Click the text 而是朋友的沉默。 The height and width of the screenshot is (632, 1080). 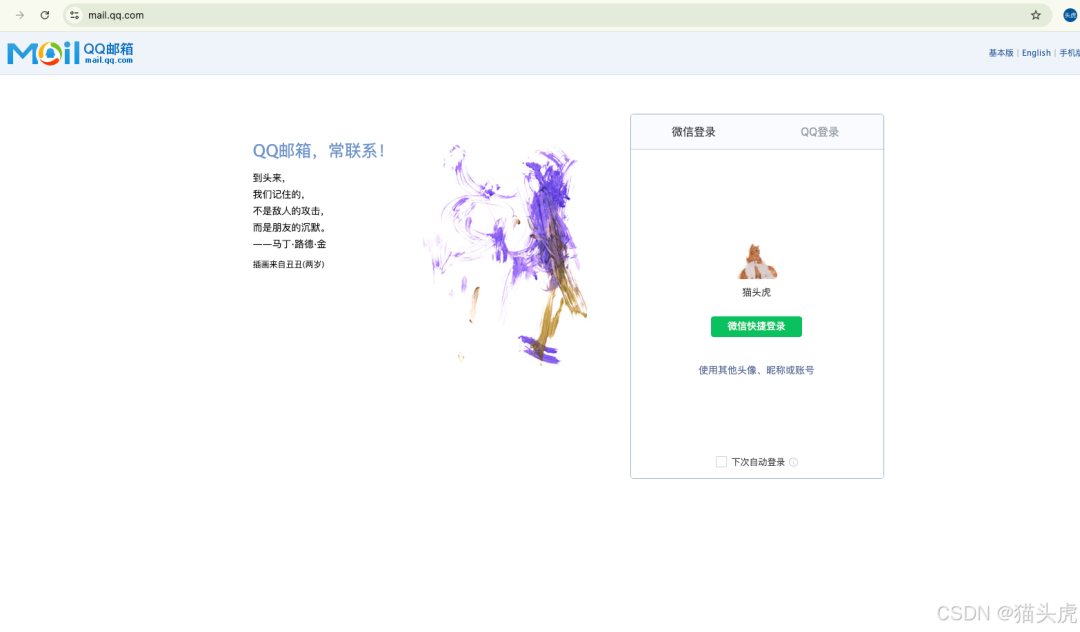pos(289,228)
